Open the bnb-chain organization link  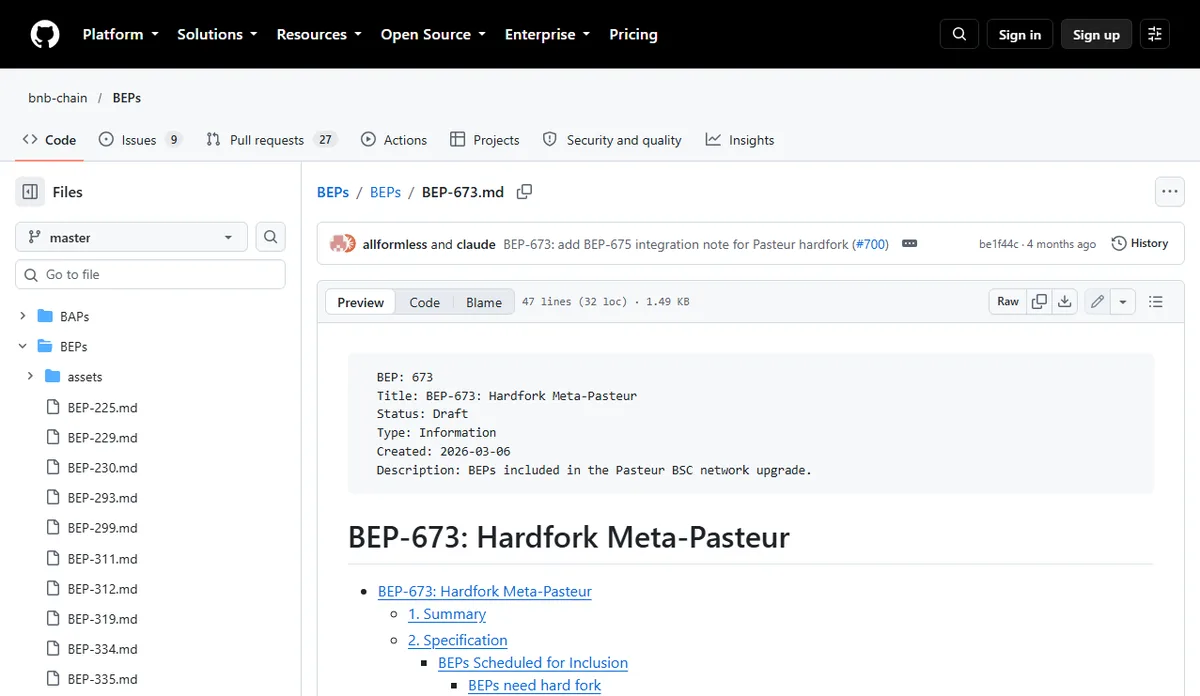[x=58, y=98]
